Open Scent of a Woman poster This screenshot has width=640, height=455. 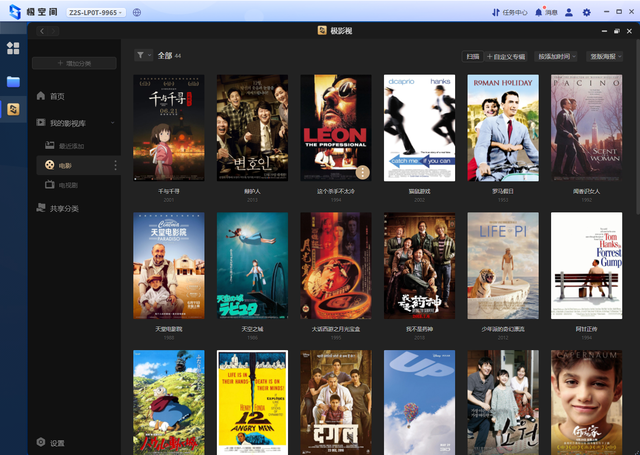click(x=587, y=128)
